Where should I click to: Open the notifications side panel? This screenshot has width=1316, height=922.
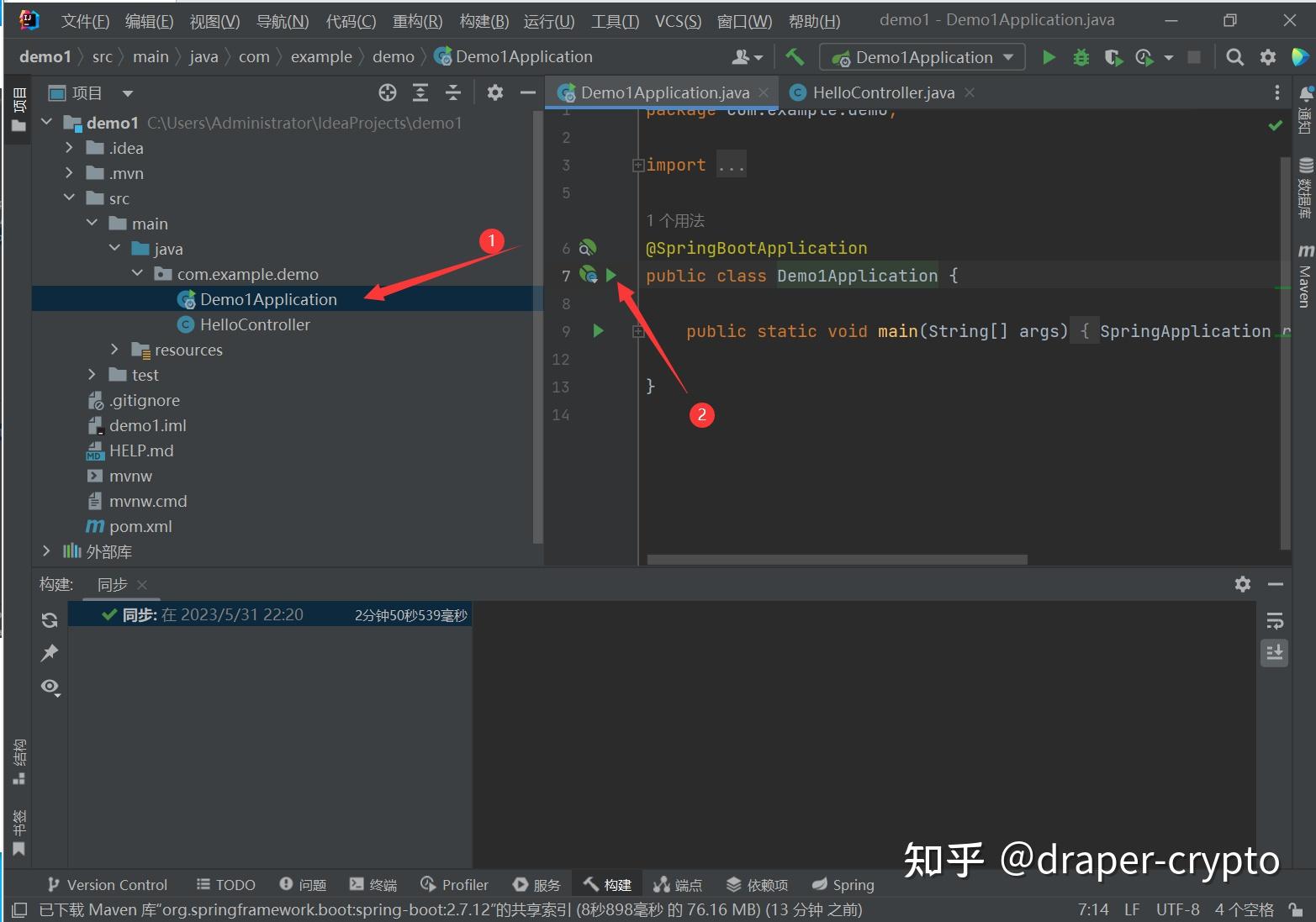point(1304,110)
